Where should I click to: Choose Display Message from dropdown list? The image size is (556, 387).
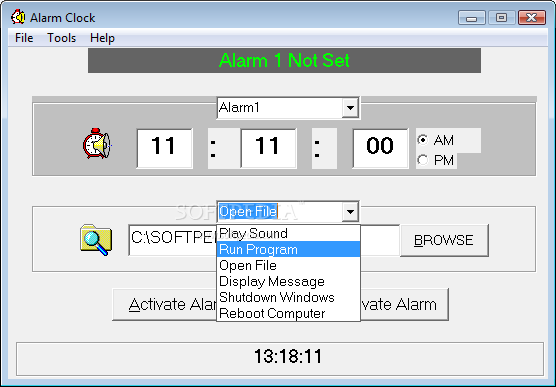pos(288,281)
